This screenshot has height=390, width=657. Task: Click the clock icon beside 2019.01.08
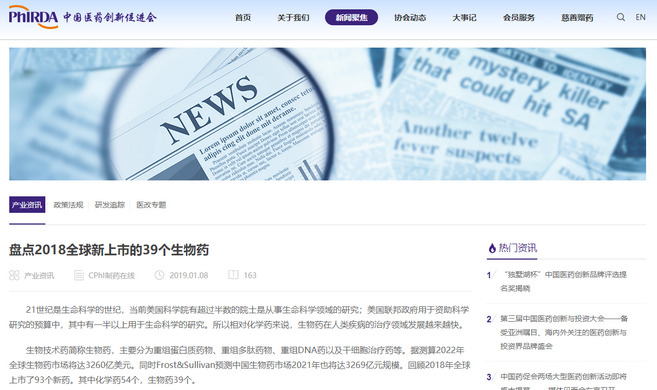pos(159,275)
